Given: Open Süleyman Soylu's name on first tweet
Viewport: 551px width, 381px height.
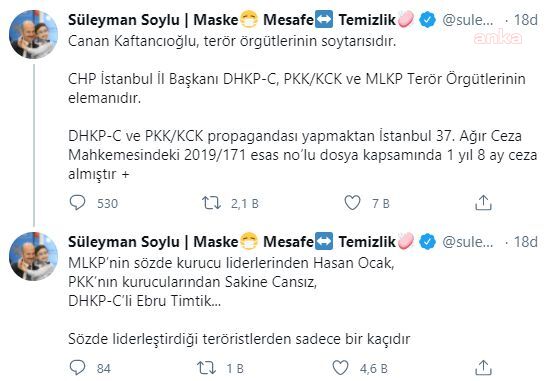Looking at the screenshot, I should (124, 20).
